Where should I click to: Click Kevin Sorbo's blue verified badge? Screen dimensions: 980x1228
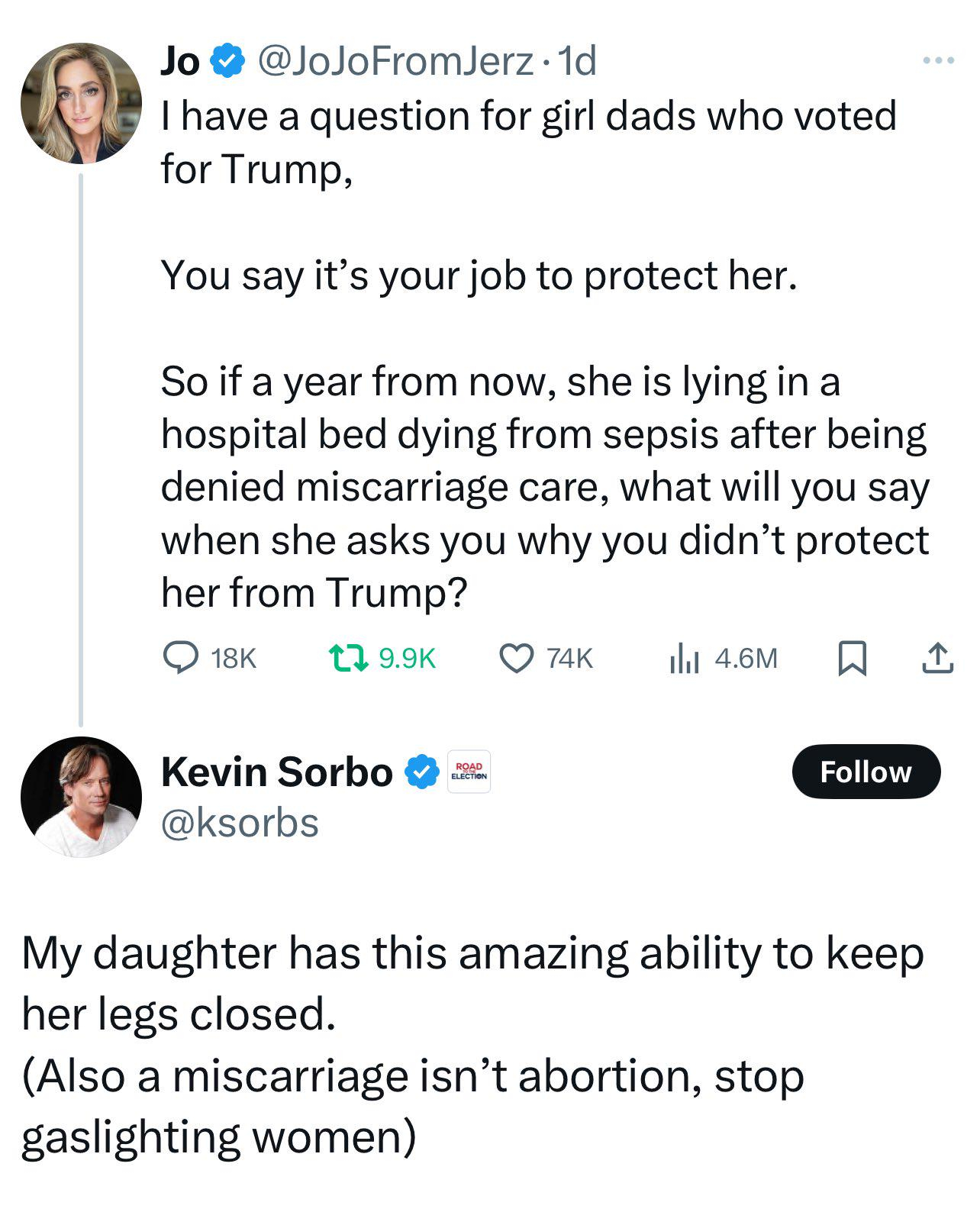[421, 772]
